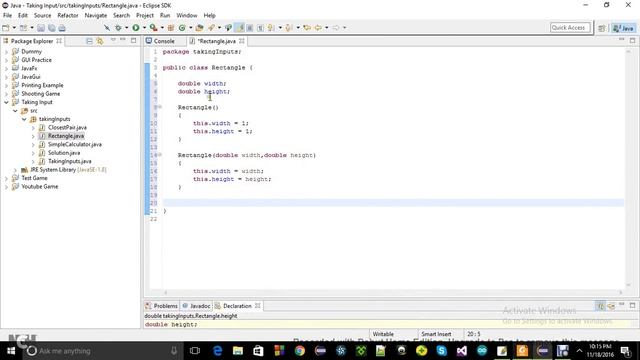Image resolution: width=640 pixels, height=360 pixels.
Task: Switch to the Javadoc tab
Action: pos(196,306)
